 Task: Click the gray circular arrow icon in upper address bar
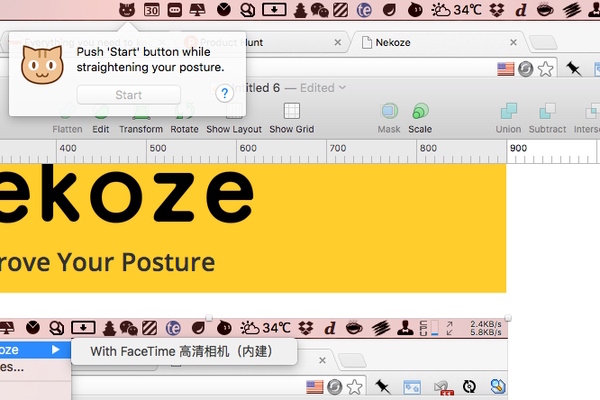click(x=526, y=69)
